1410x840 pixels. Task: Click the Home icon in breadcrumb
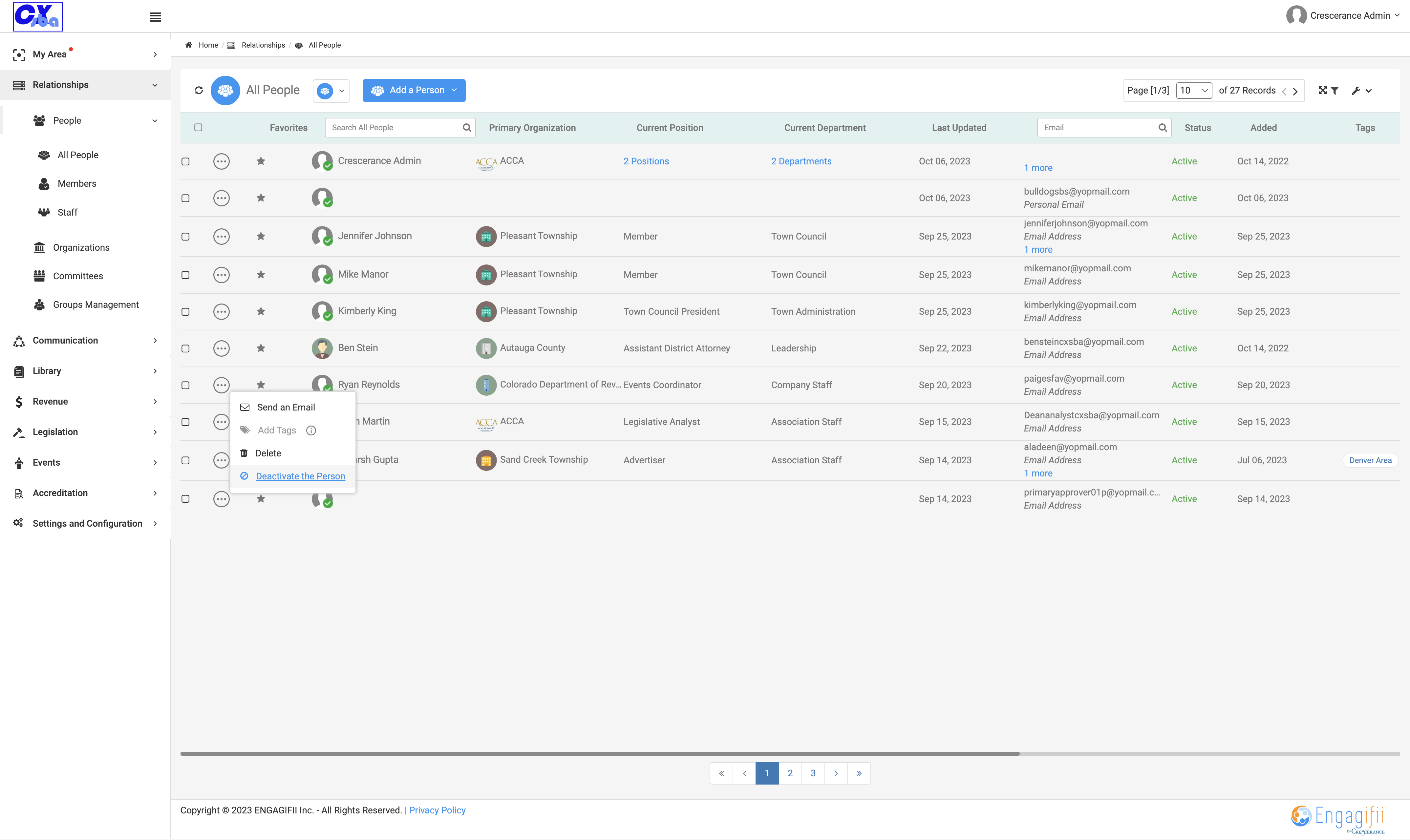click(x=188, y=45)
